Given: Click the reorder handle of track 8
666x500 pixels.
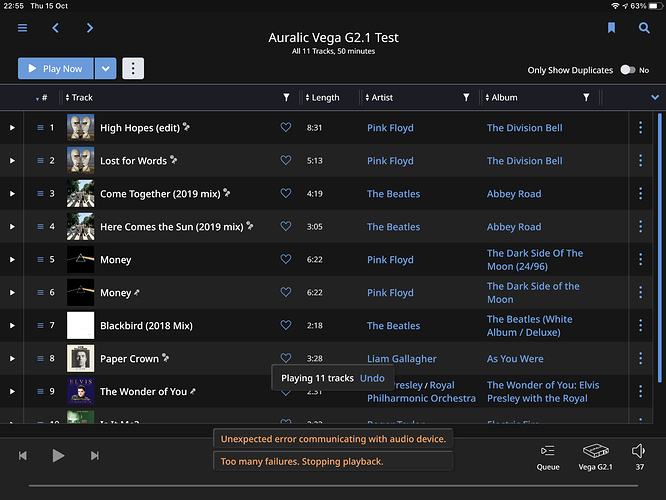Looking at the screenshot, I should 40,359.
